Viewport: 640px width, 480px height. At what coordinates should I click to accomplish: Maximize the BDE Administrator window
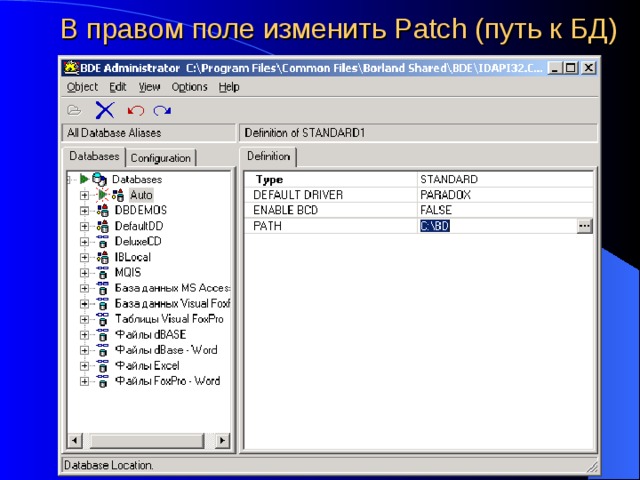(x=571, y=68)
